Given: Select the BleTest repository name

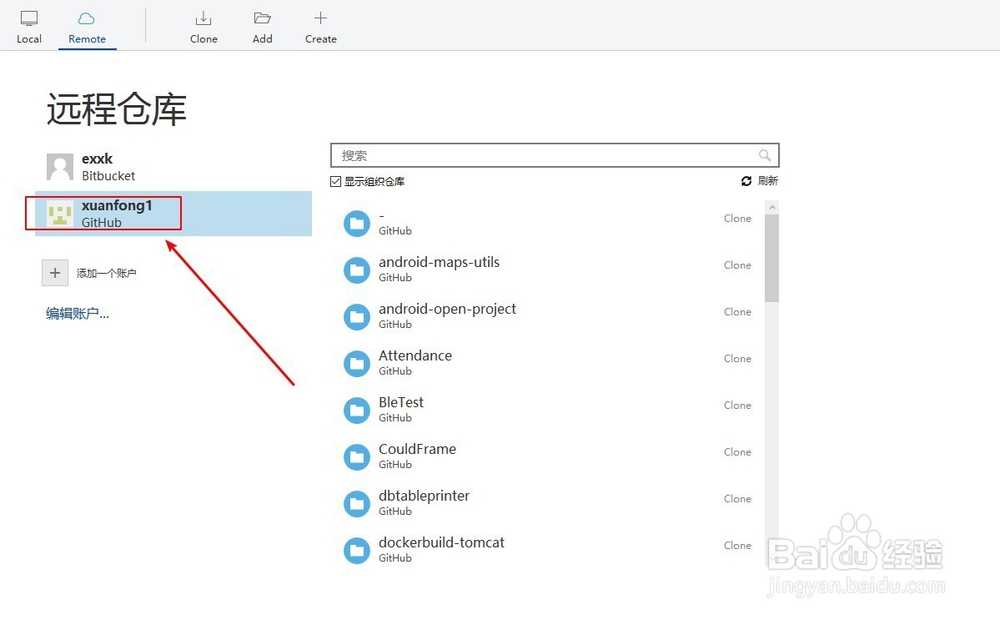Looking at the screenshot, I should [401, 402].
